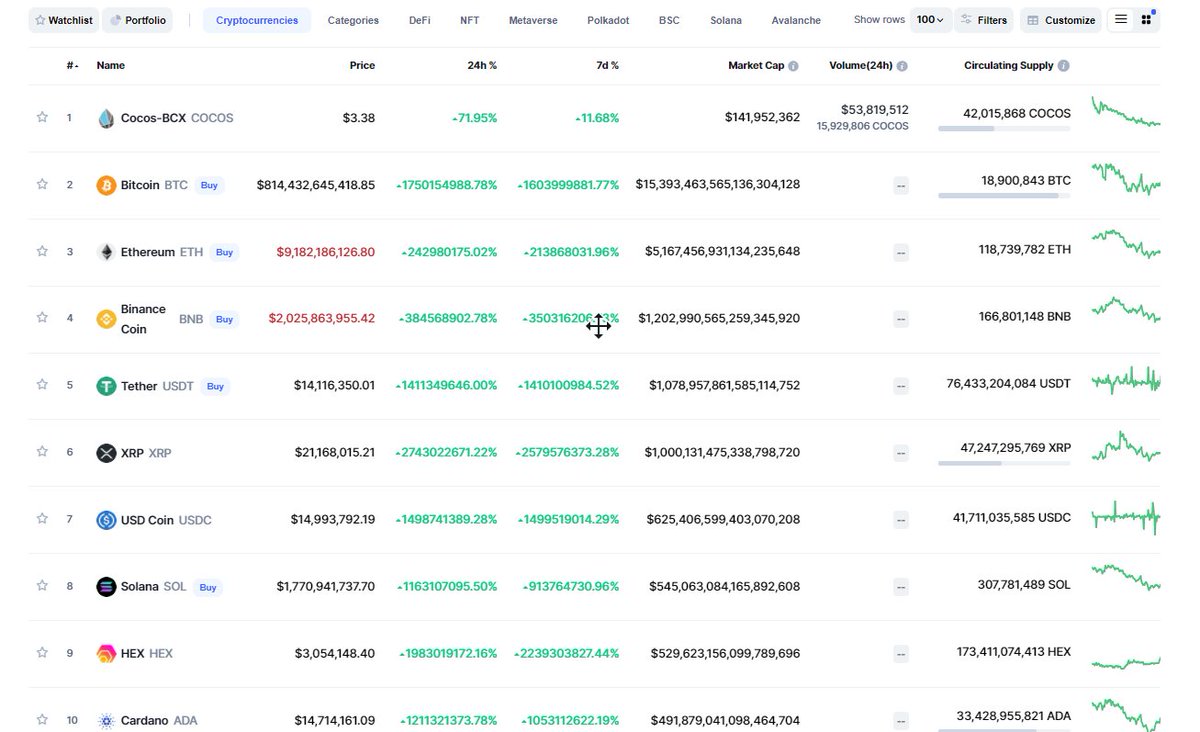This screenshot has width=1200, height=732.
Task: Star HEX for the watchlist
Action: tap(42, 652)
